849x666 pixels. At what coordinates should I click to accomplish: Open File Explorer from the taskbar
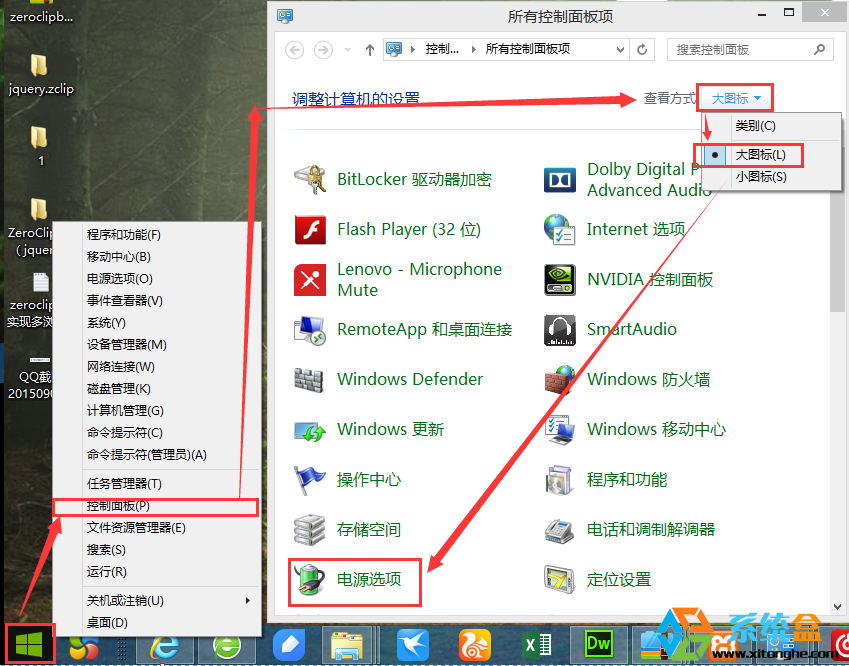point(347,645)
